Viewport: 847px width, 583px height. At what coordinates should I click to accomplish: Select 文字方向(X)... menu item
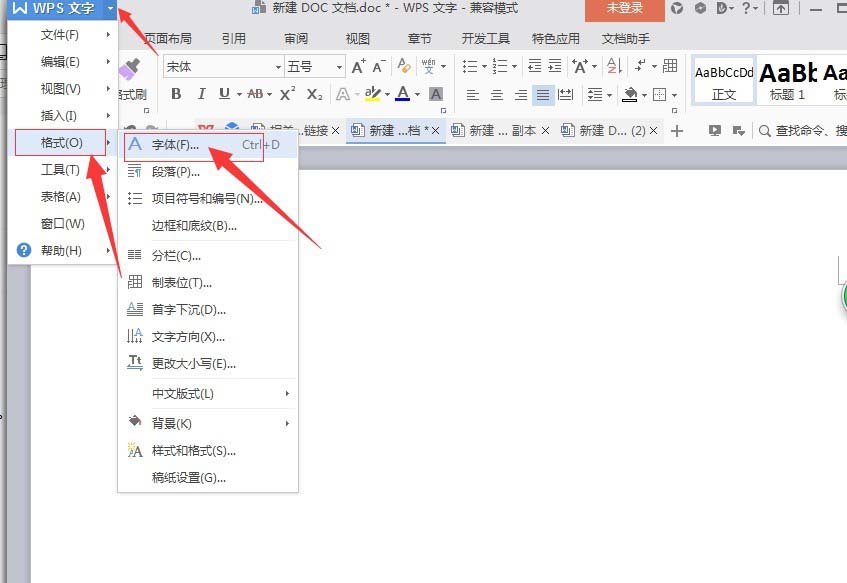point(208,337)
